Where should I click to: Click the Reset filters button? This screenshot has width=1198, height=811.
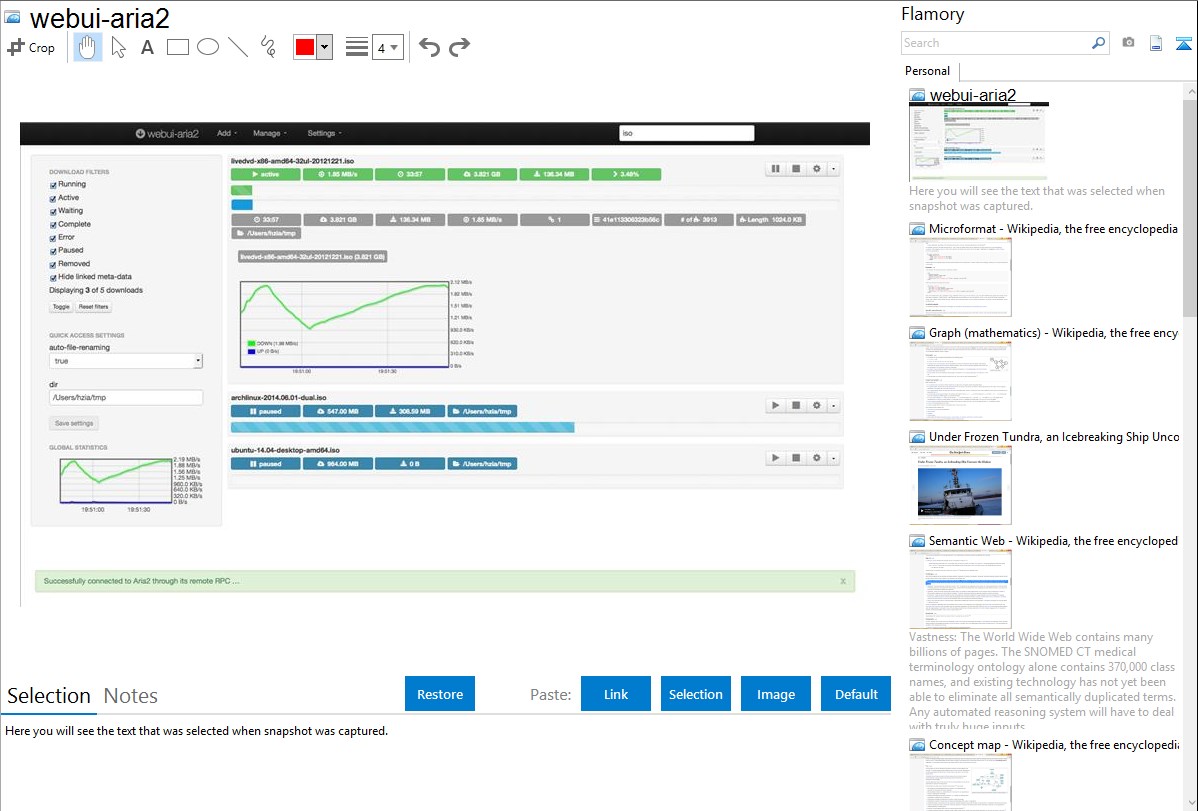pos(93,307)
